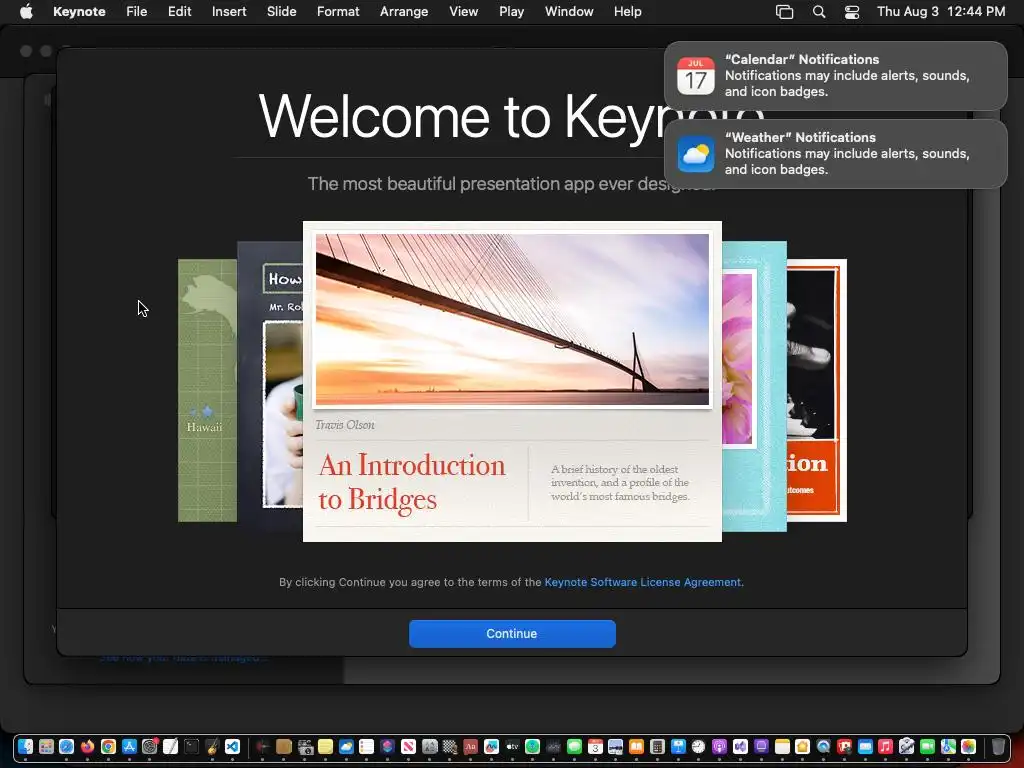Open Stickies yellow note icon in Dock

(x=325, y=746)
